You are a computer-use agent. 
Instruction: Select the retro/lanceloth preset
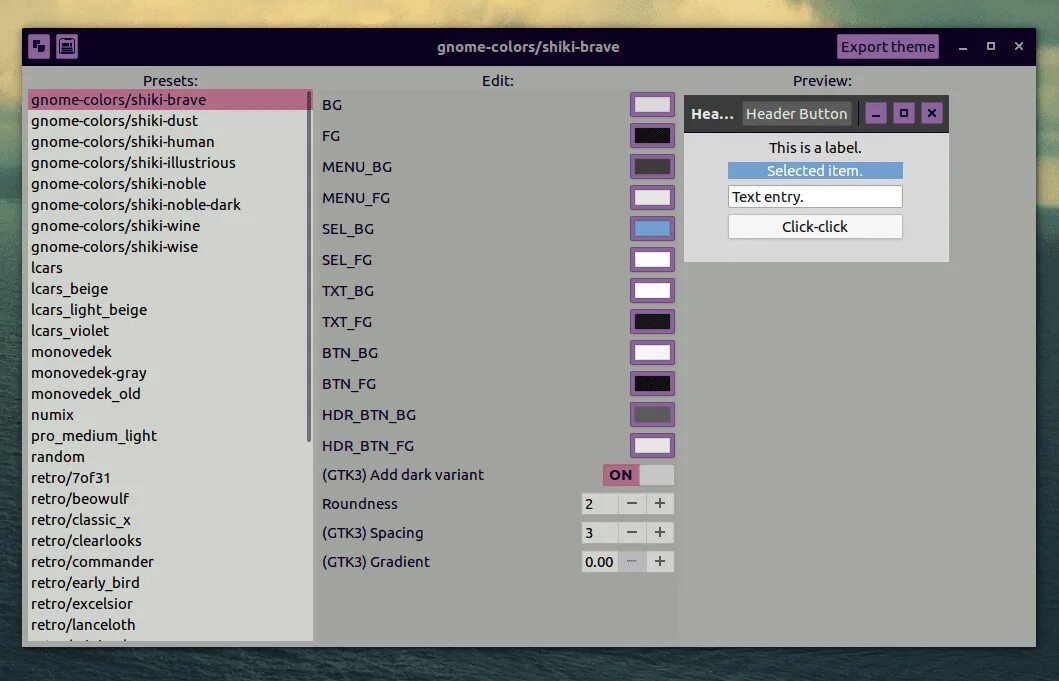tap(168, 624)
